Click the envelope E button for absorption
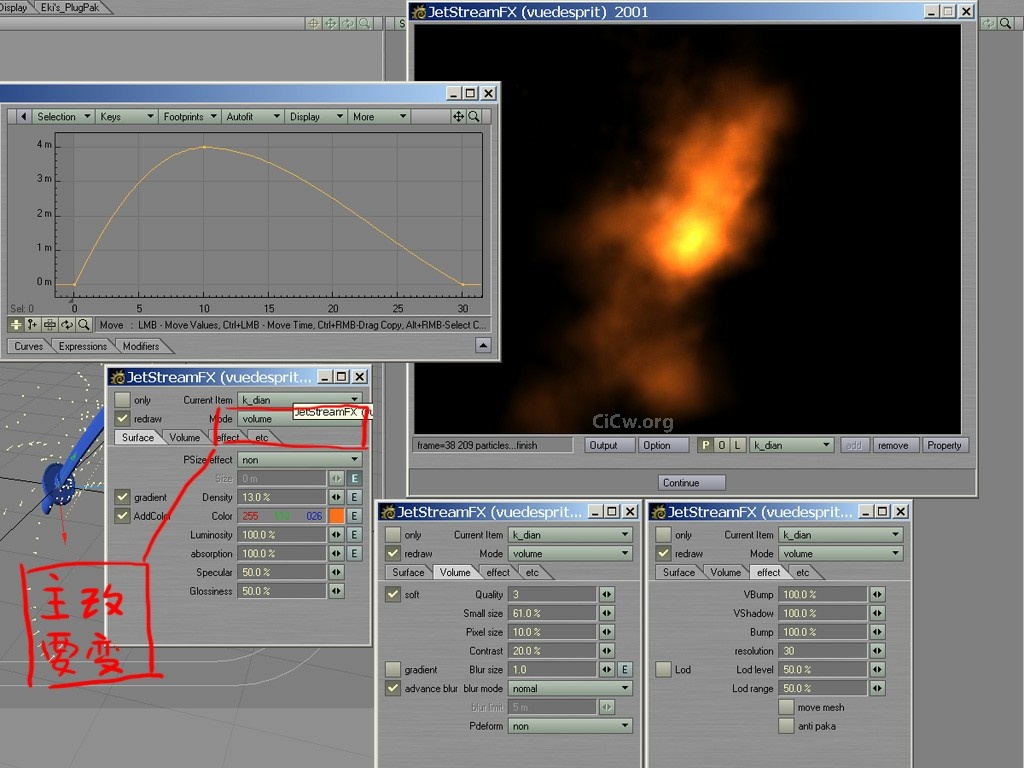The image size is (1024, 768). click(x=354, y=554)
